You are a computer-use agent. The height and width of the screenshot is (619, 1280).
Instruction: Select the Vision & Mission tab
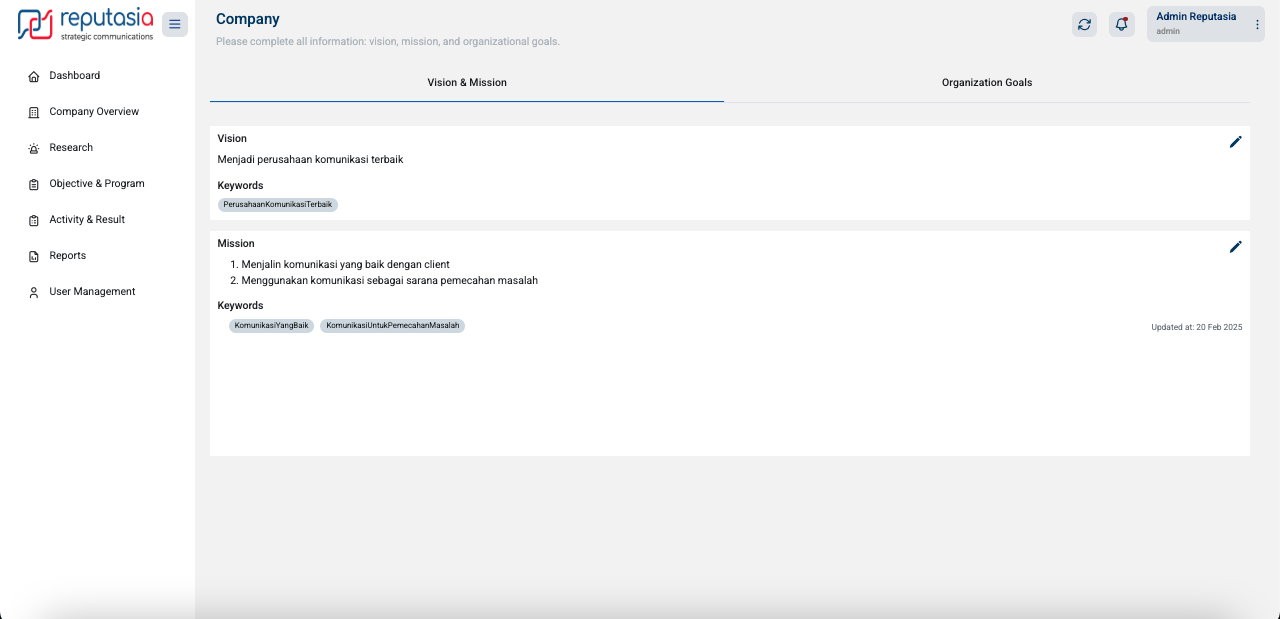[x=467, y=82]
